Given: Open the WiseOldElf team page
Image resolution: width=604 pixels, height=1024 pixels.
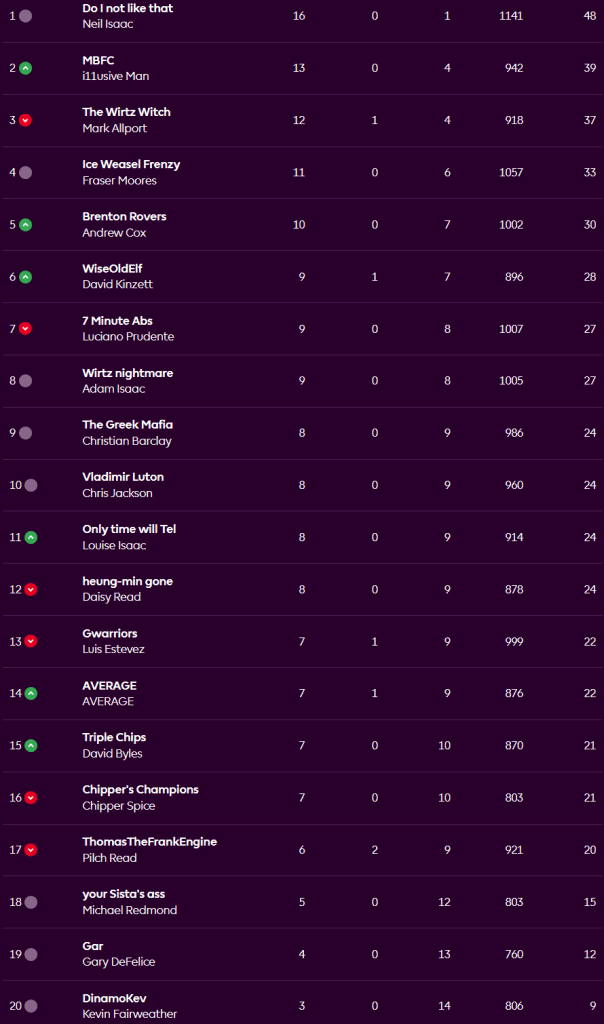Looking at the screenshot, I should [112, 268].
